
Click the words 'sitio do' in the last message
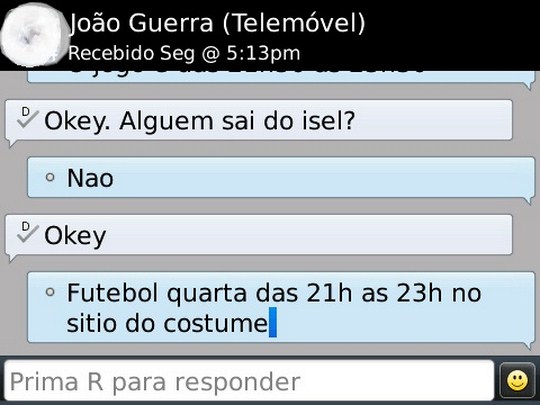coord(110,323)
